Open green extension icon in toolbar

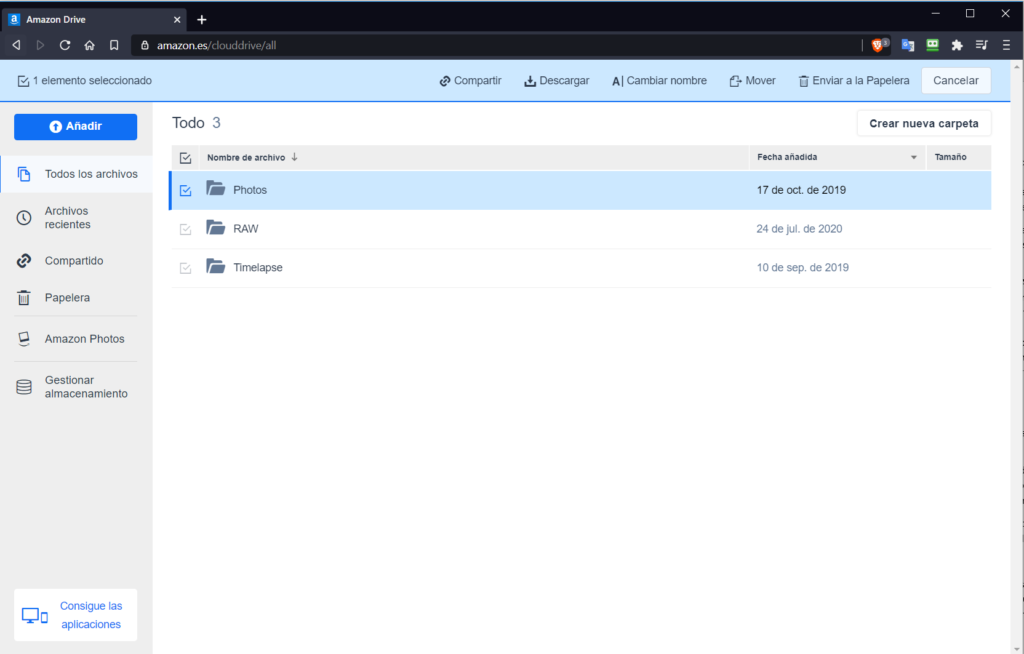click(x=933, y=45)
